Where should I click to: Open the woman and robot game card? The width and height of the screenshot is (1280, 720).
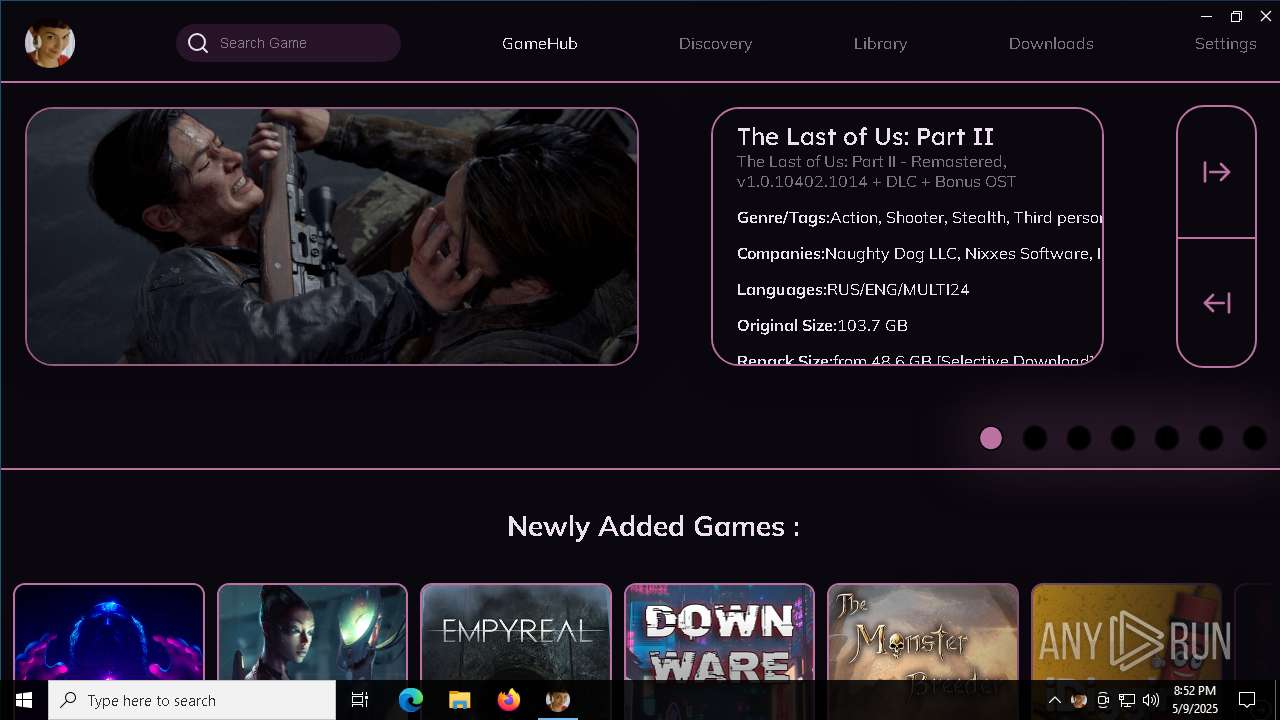point(312,632)
